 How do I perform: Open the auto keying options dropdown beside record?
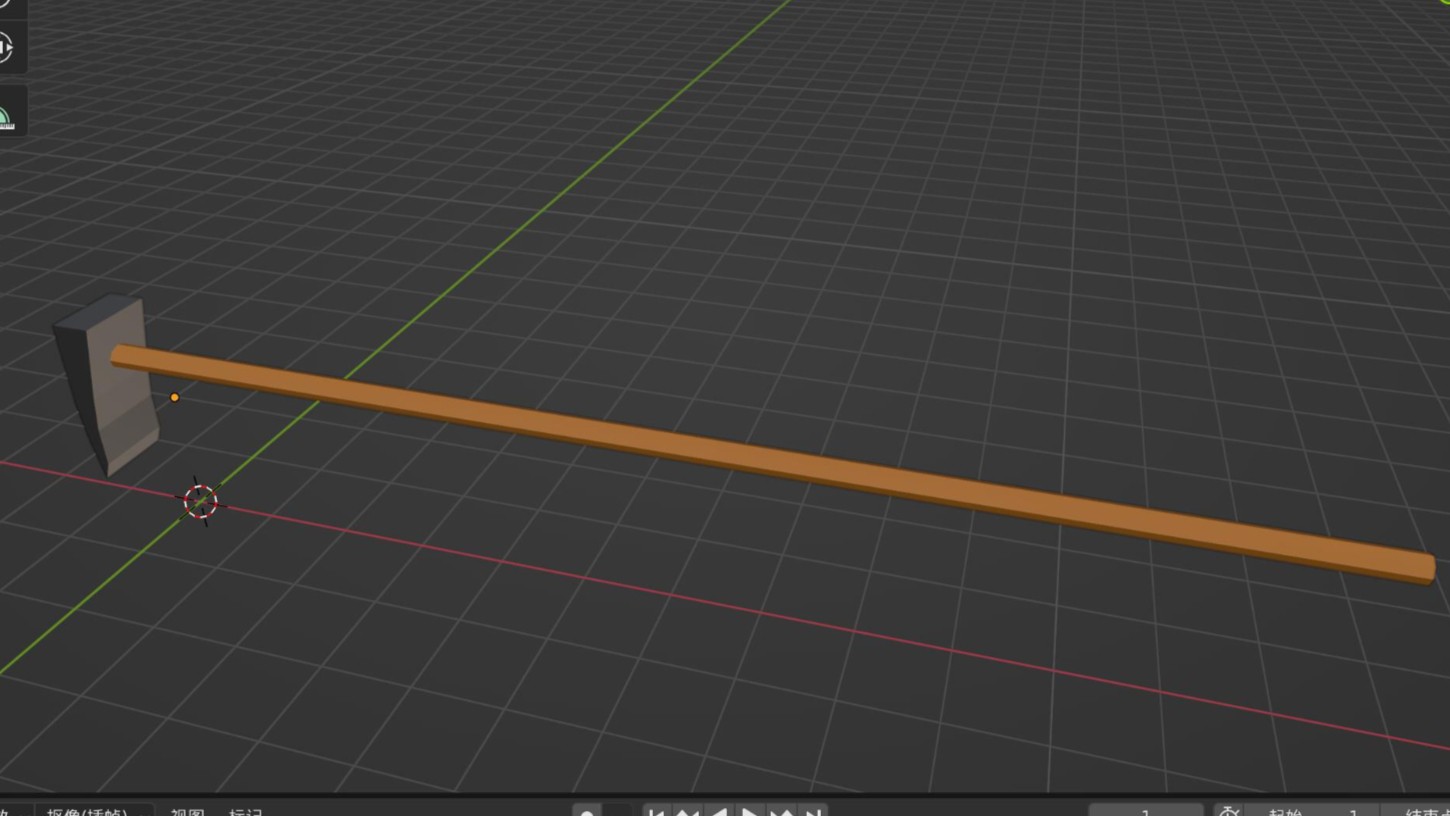pos(618,811)
